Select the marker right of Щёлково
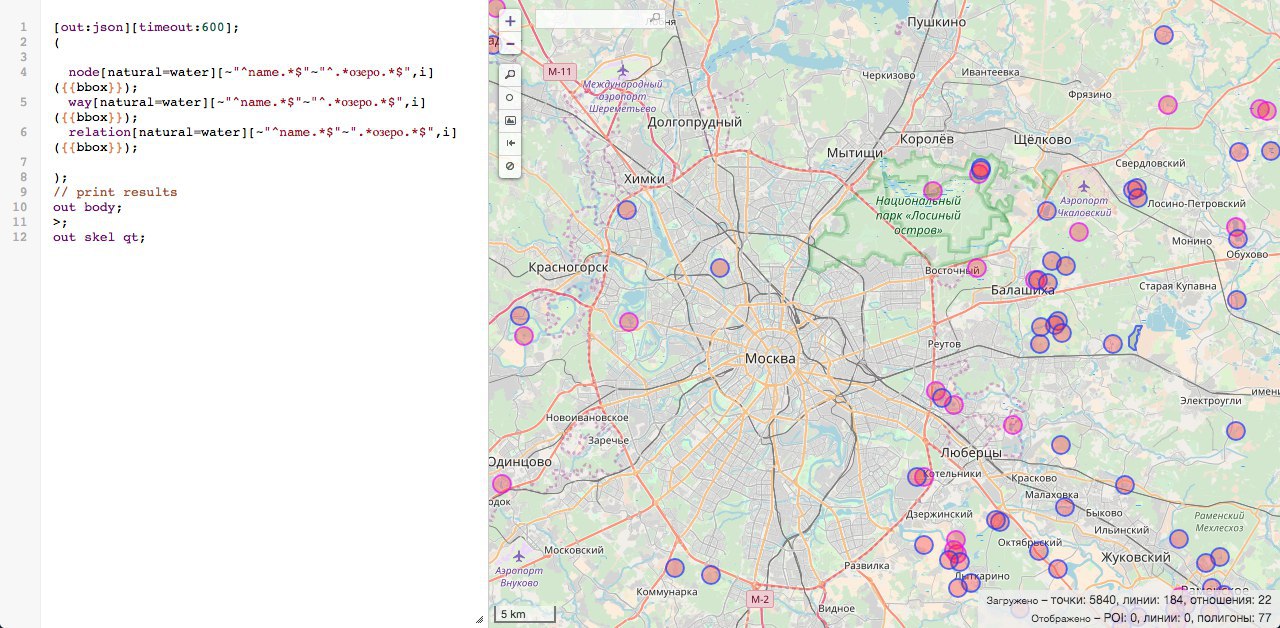The image size is (1280, 628). 1238,152
